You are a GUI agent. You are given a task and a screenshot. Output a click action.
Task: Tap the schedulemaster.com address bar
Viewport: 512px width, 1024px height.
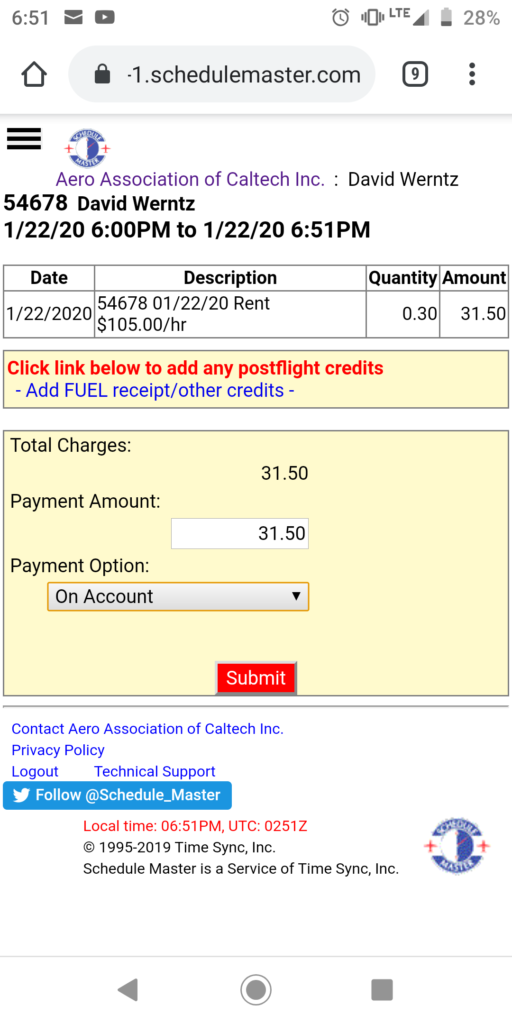click(x=222, y=74)
